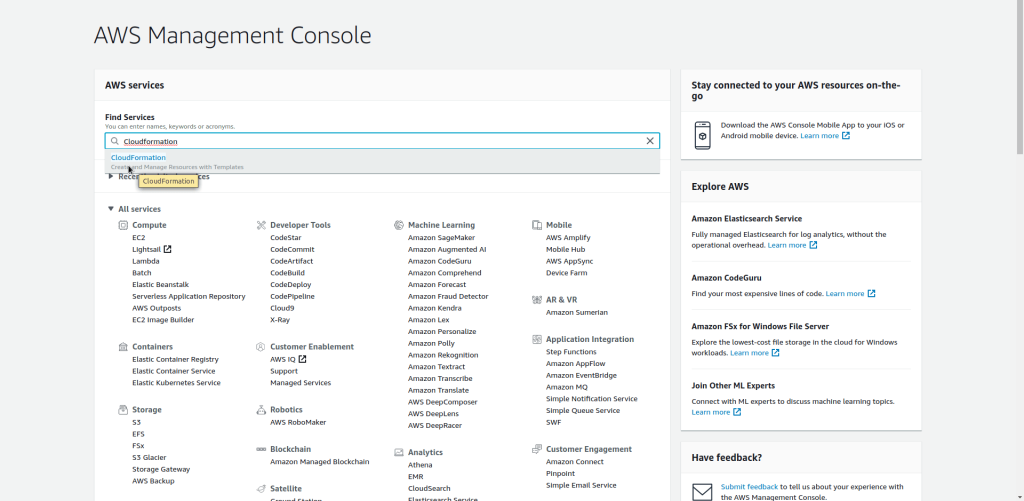The width and height of the screenshot is (1024, 501).
Task: Click the Satellite category icon
Action: click(x=261, y=489)
